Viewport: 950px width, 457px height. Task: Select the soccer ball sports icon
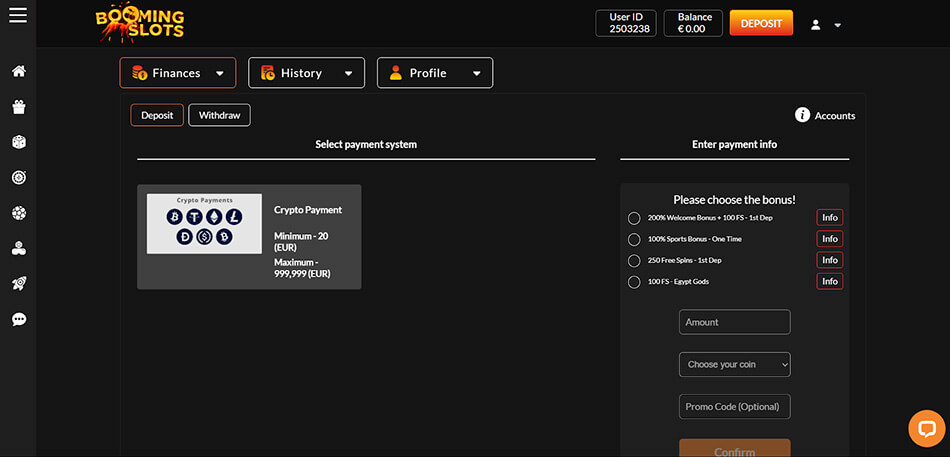coord(19,213)
